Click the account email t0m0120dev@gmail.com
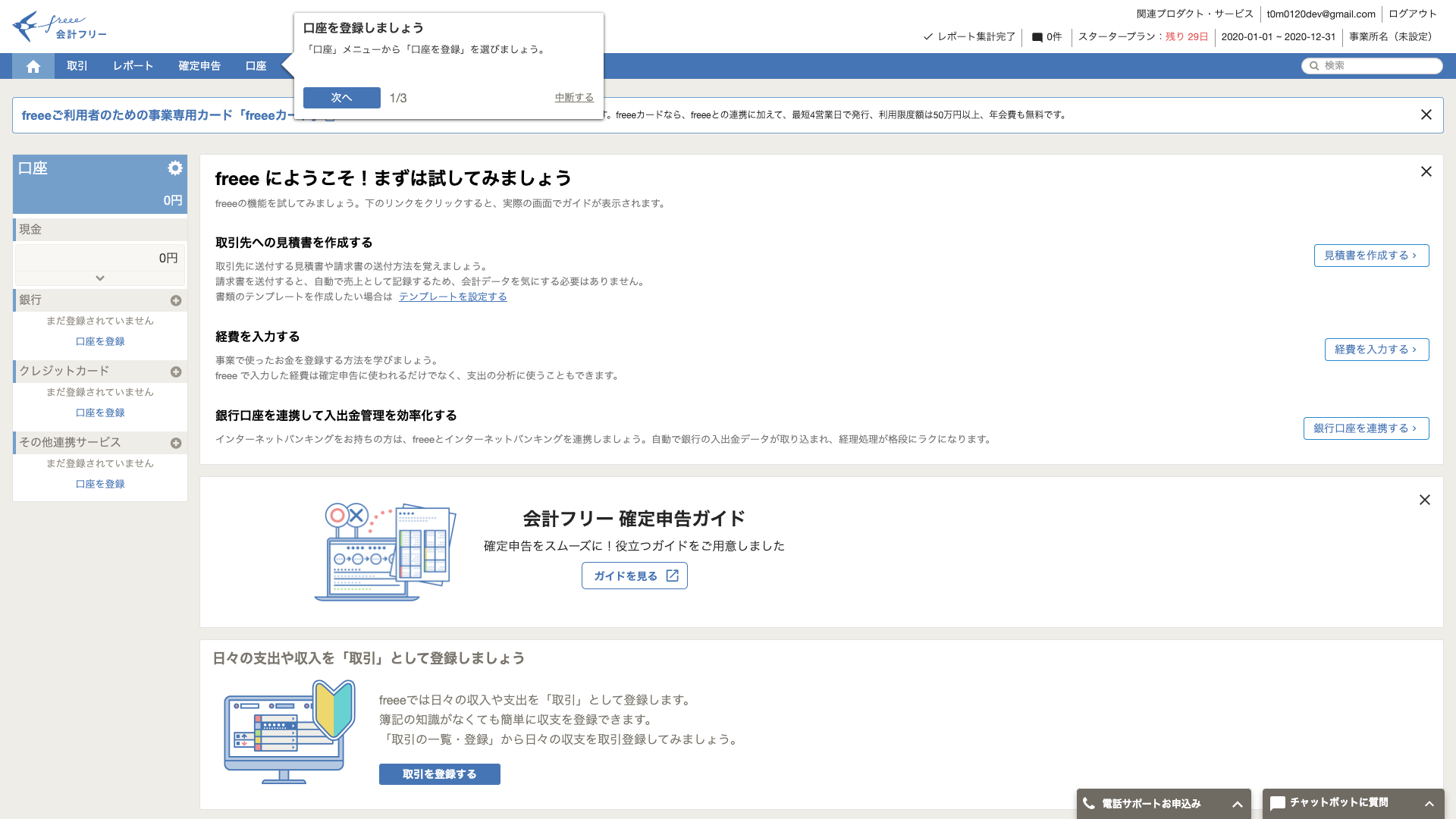 1320,14
